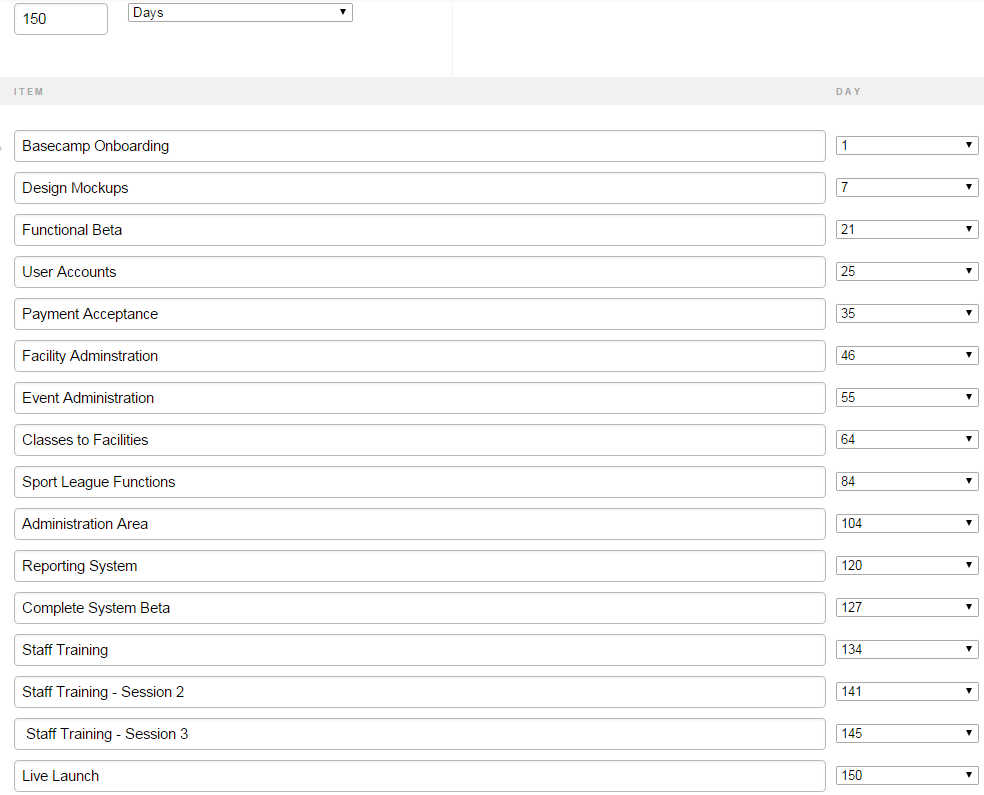Expand the day 84 dropdown
This screenshot has width=984, height=795.
click(907, 482)
